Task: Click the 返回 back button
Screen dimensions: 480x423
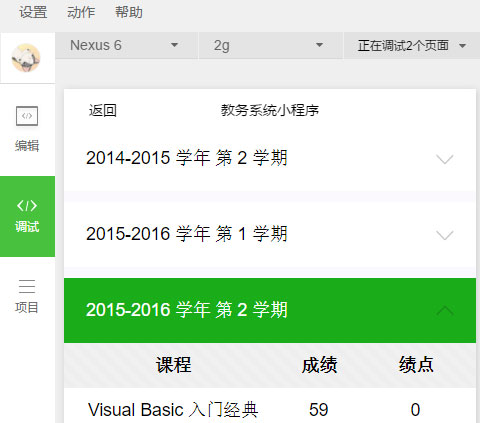Action: tap(103, 110)
